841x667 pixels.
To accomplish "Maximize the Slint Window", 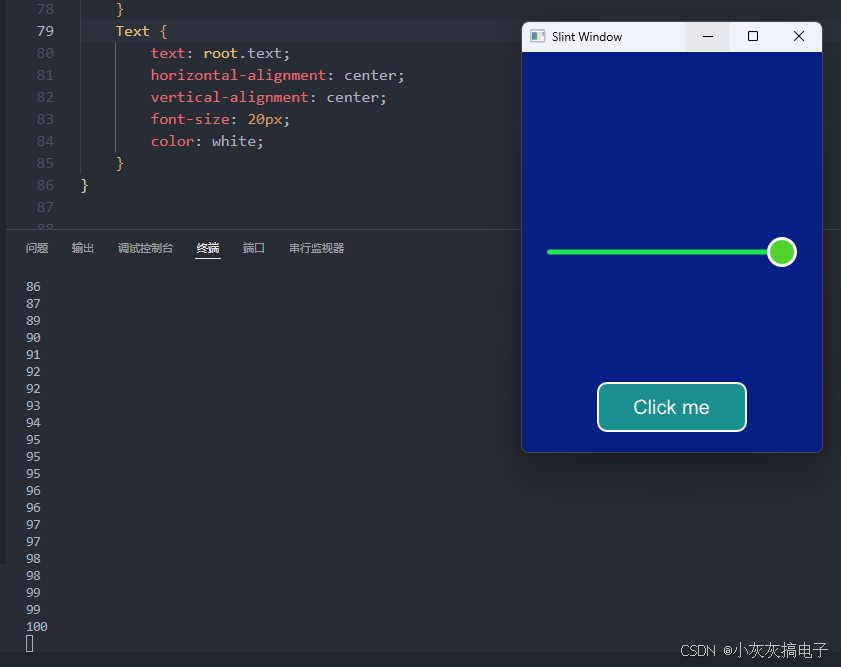I will (x=753, y=36).
